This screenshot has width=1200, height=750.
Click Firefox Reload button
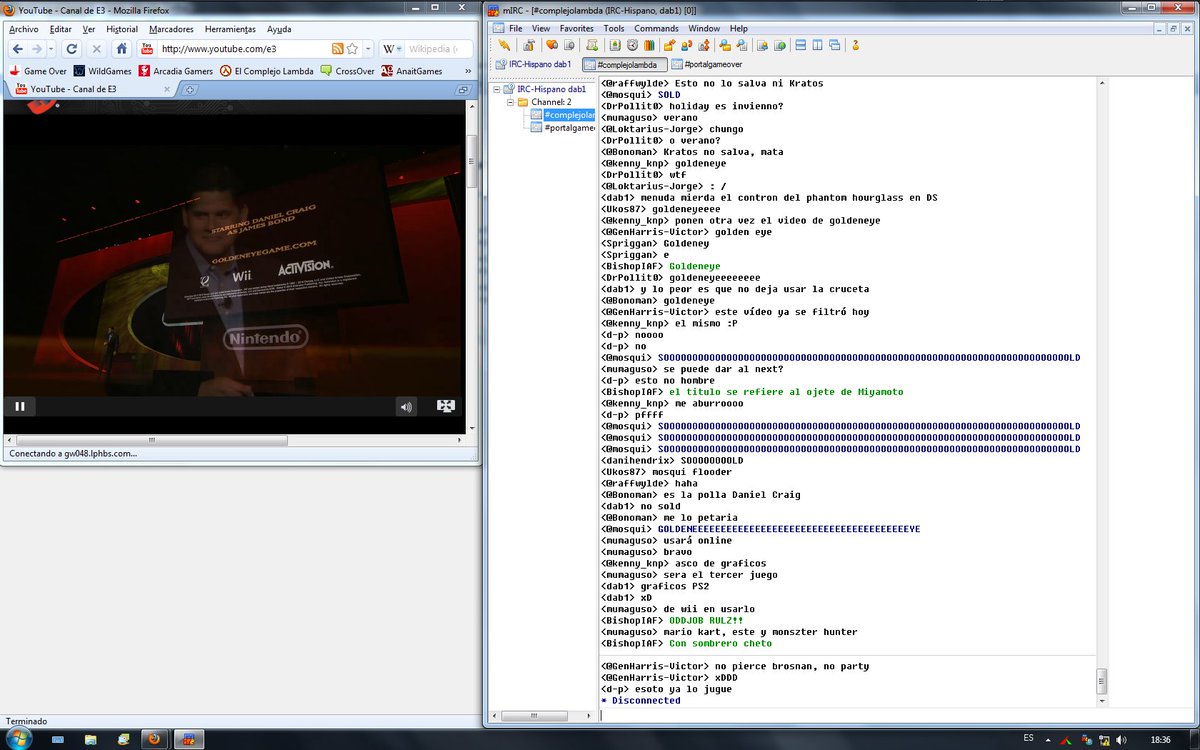[x=71, y=48]
